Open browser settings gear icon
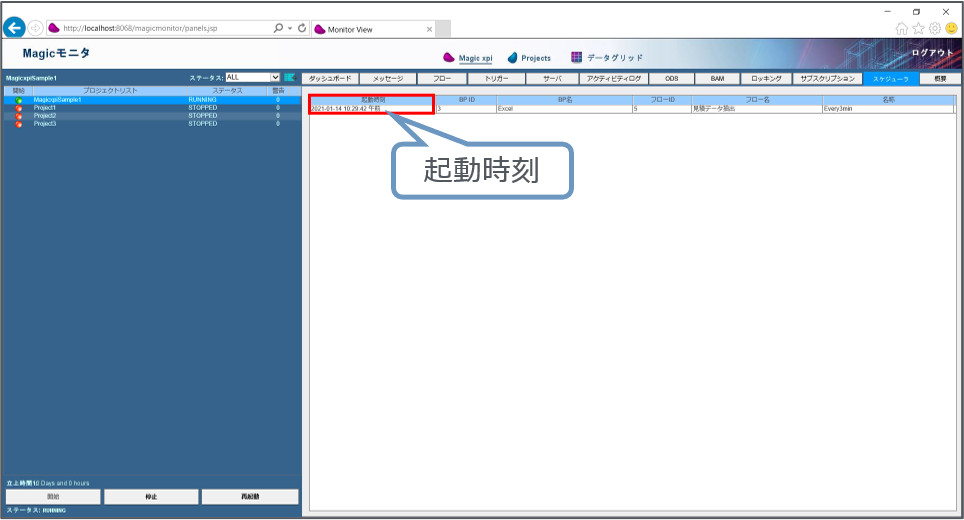964x520 pixels. pyautogui.click(x=934, y=29)
